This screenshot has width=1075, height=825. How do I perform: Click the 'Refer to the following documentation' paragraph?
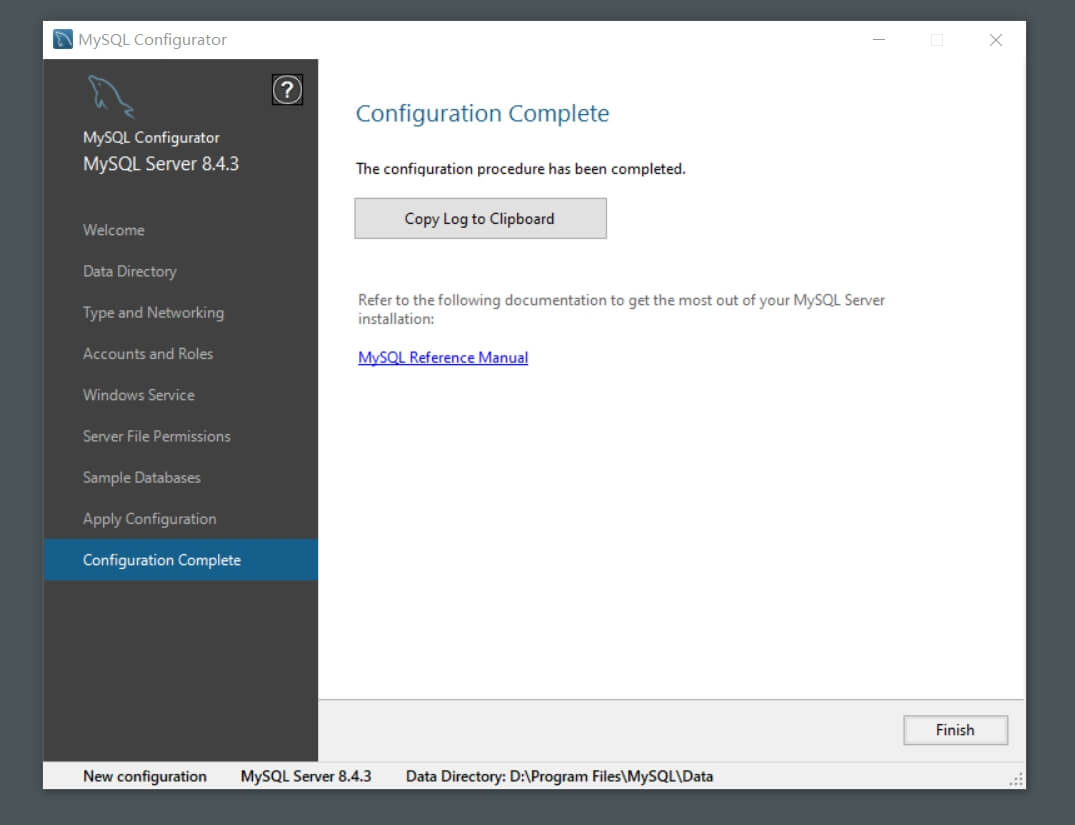pyautogui.click(x=621, y=309)
